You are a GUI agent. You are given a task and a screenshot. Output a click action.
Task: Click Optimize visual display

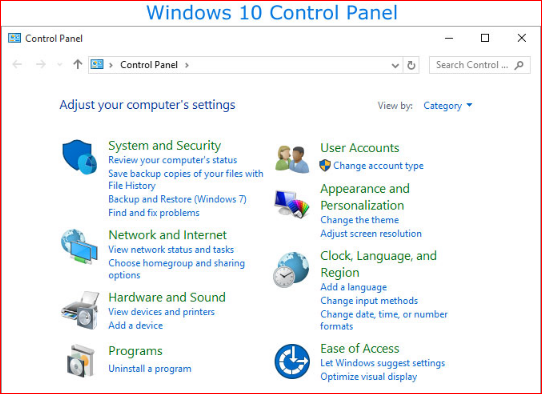pos(368,377)
